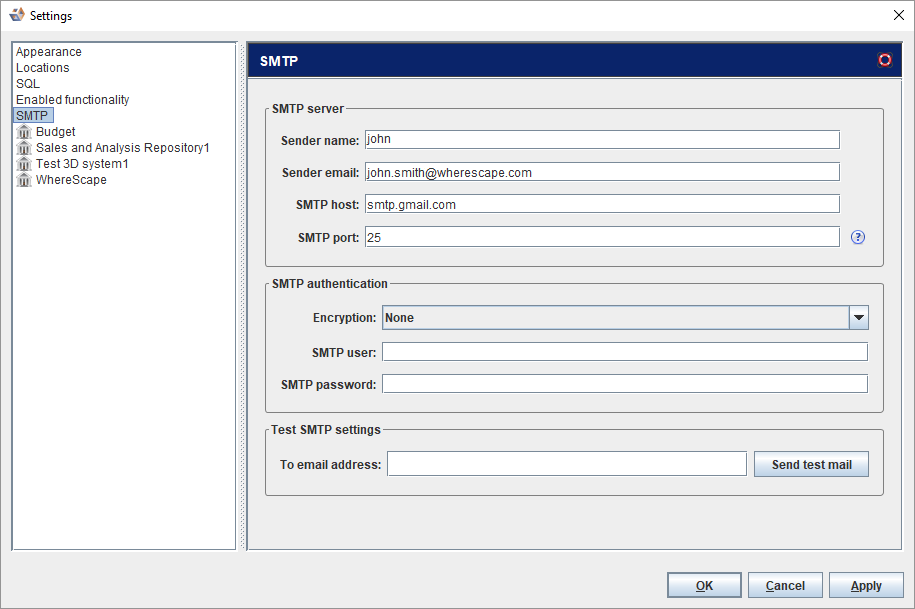Click the To email address field
915x609 pixels.
[x=566, y=464]
